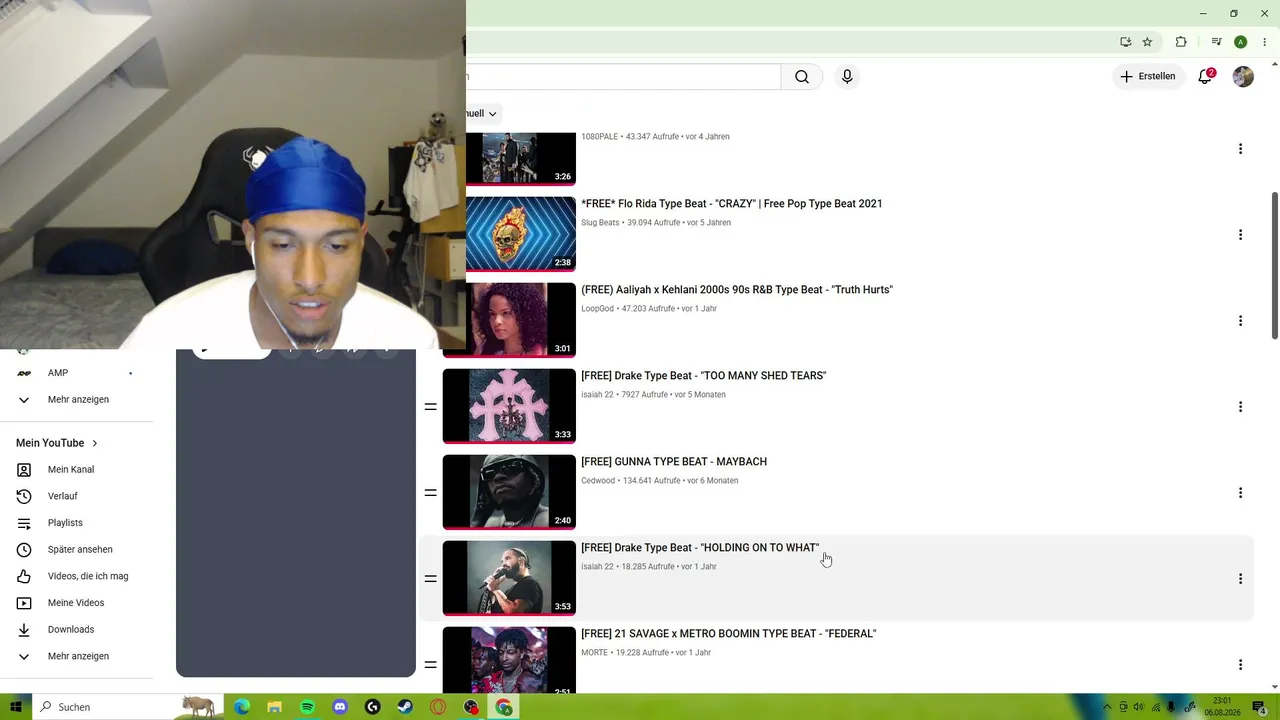1280x720 pixels.
Task: Open options for GUNNA 'MAYBACH' video
Action: pos(1240,493)
